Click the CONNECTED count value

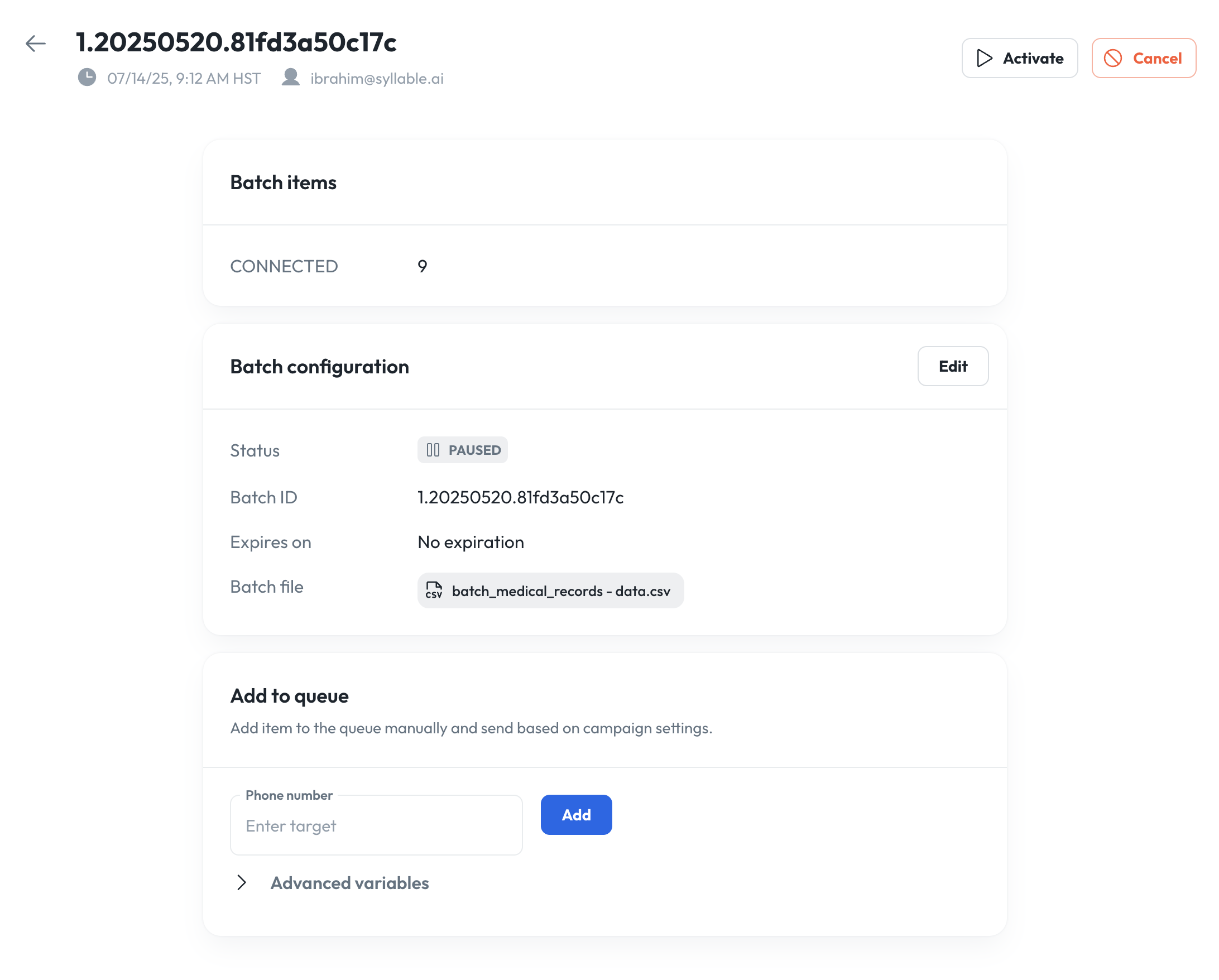pyautogui.click(x=423, y=266)
